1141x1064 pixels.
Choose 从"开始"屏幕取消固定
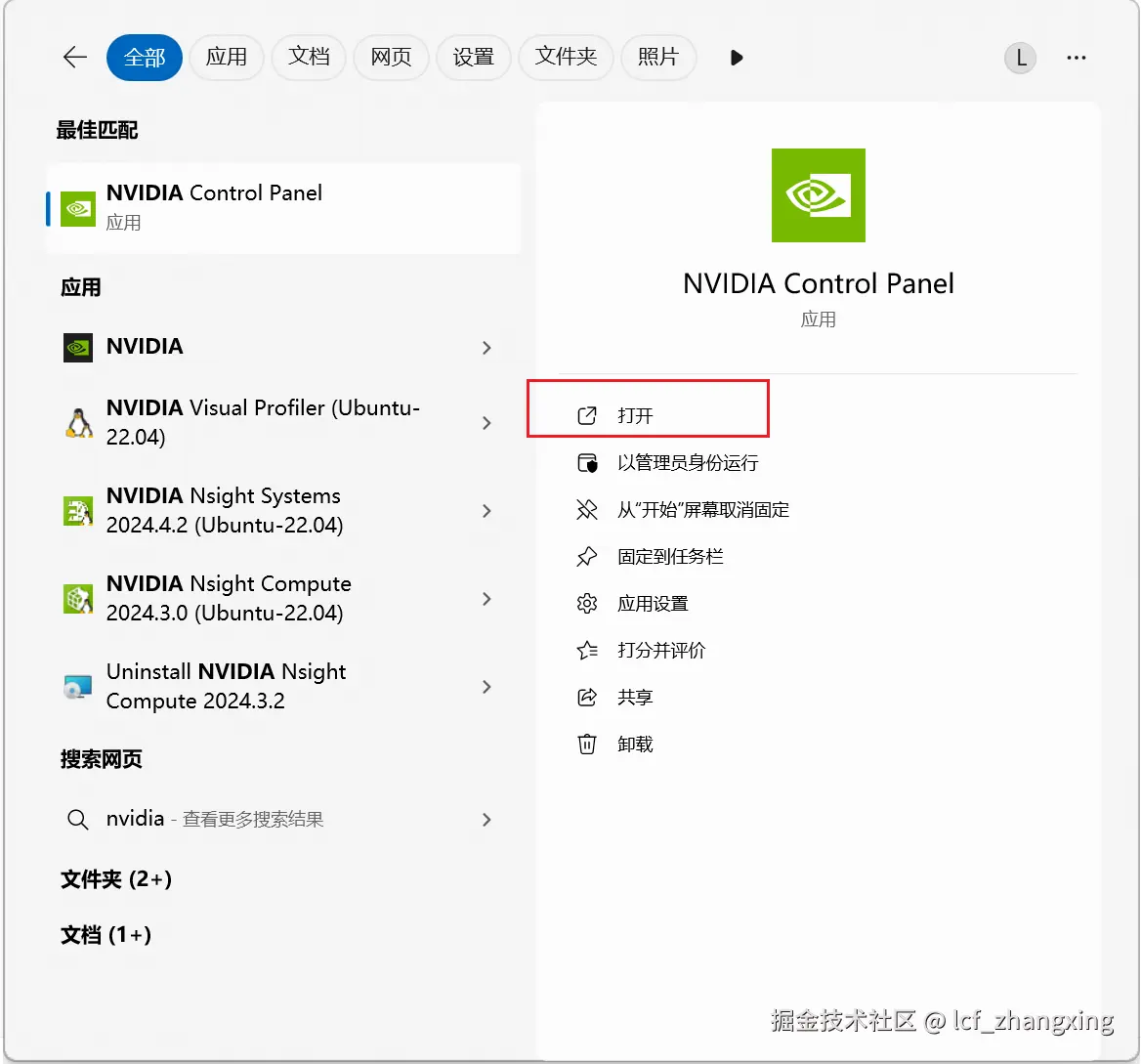tap(703, 509)
